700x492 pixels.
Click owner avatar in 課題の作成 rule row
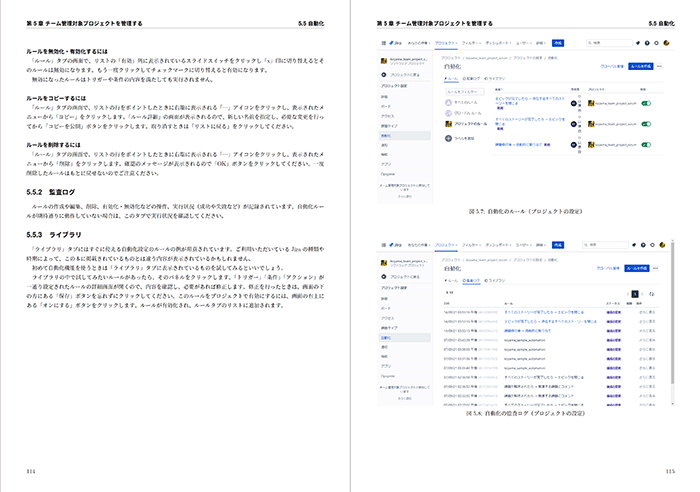tap(574, 145)
